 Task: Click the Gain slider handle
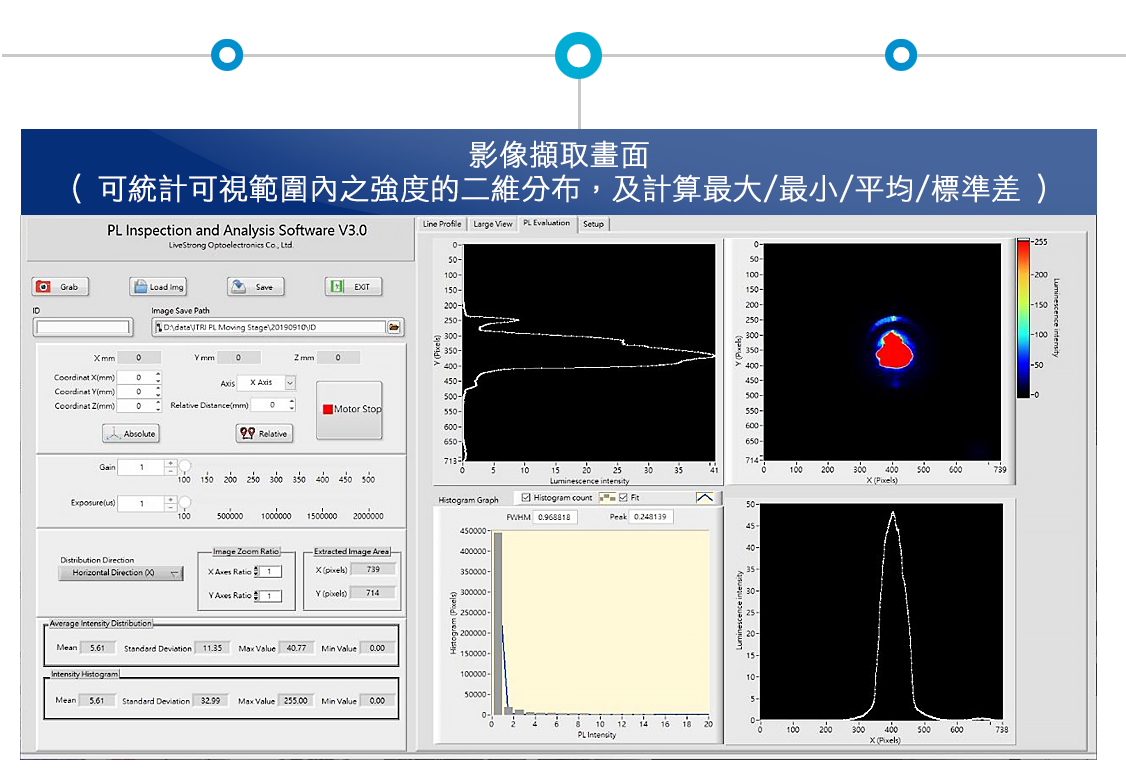coord(185,467)
